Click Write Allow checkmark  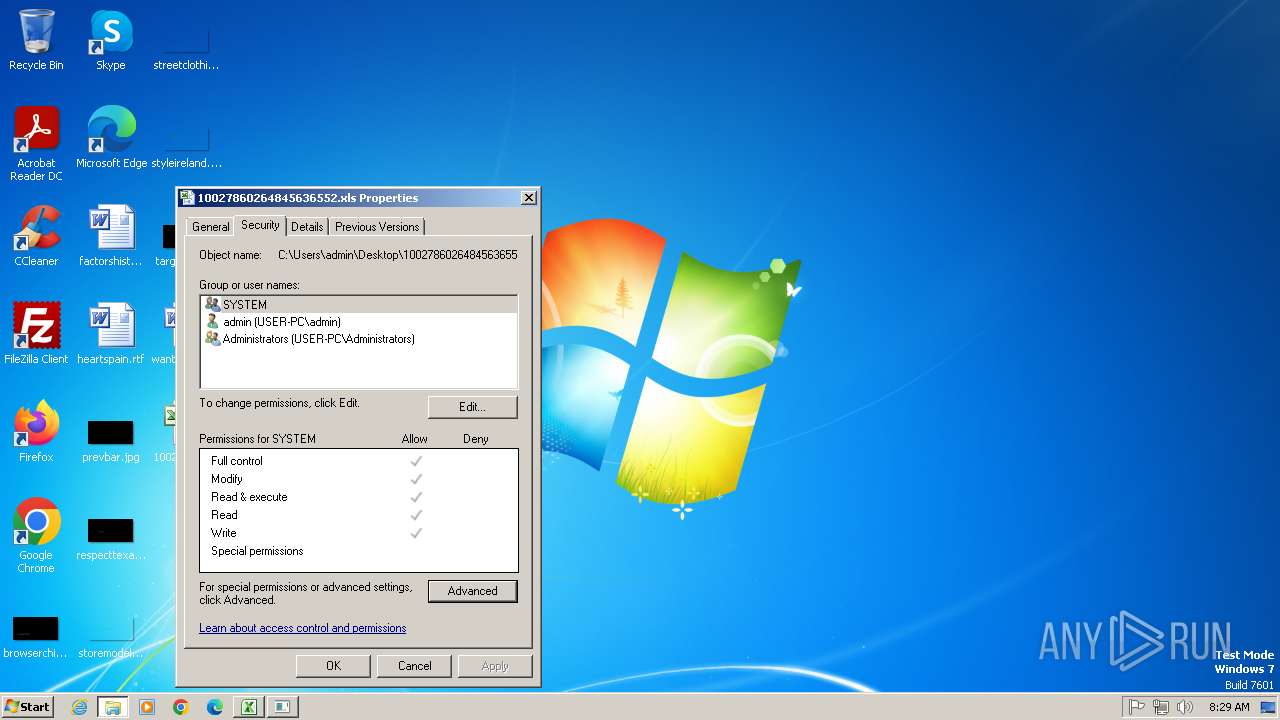pos(416,533)
